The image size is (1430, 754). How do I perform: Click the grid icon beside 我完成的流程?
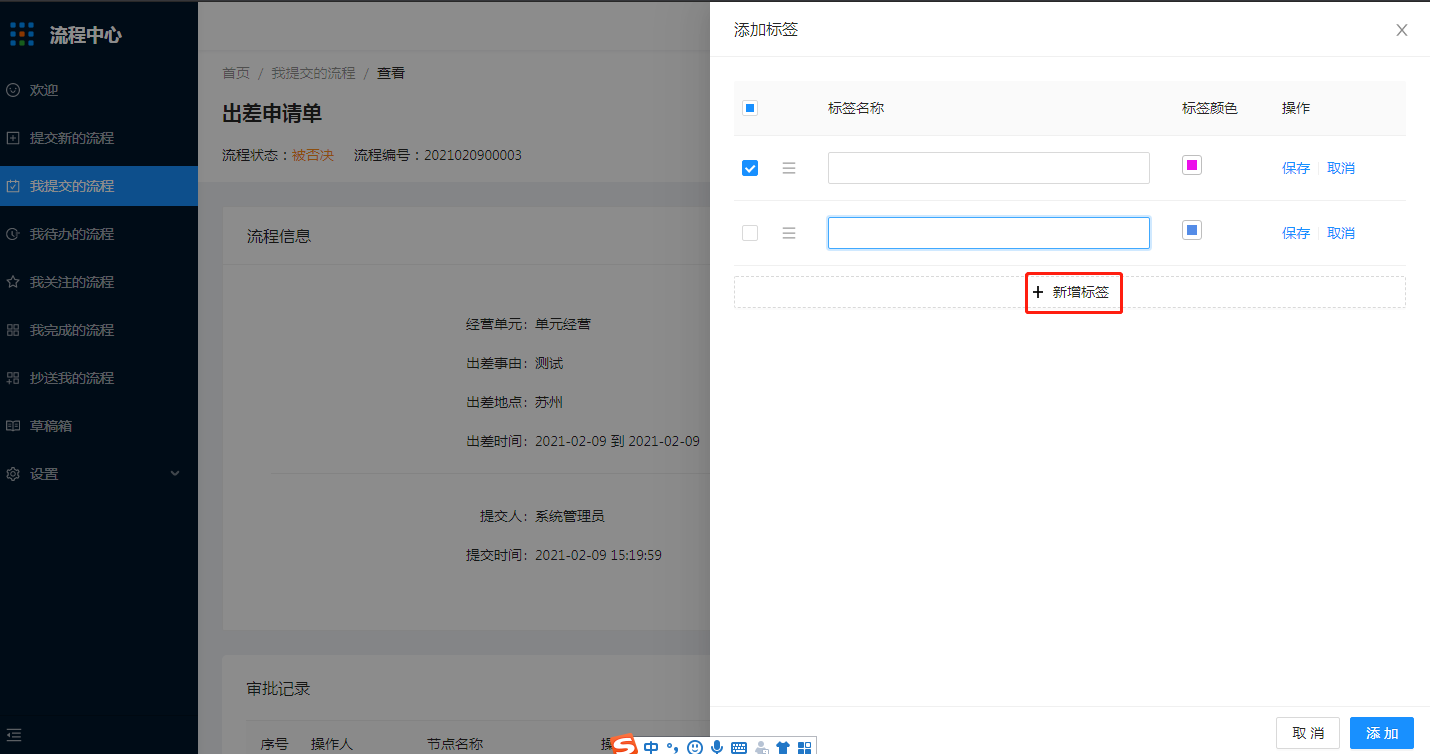click(13, 330)
